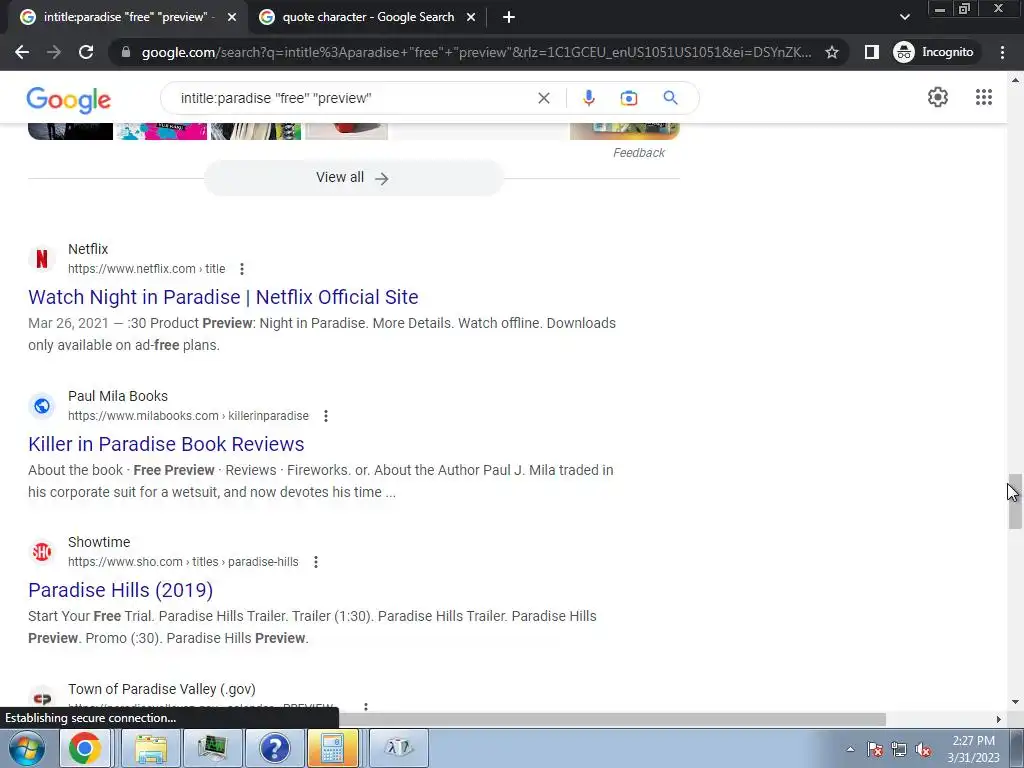The width and height of the screenshot is (1024, 768).
Task: Click the scroll down arrow of the page
Action: coord(1015,702)
